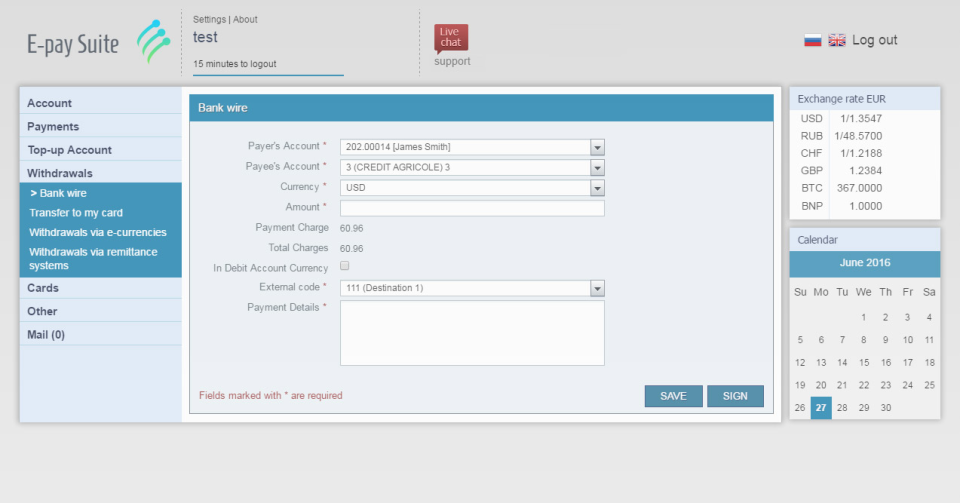The image size is (960, 503).
Task: Click Payment Charge value 60.96
Action: click(351, 228)
